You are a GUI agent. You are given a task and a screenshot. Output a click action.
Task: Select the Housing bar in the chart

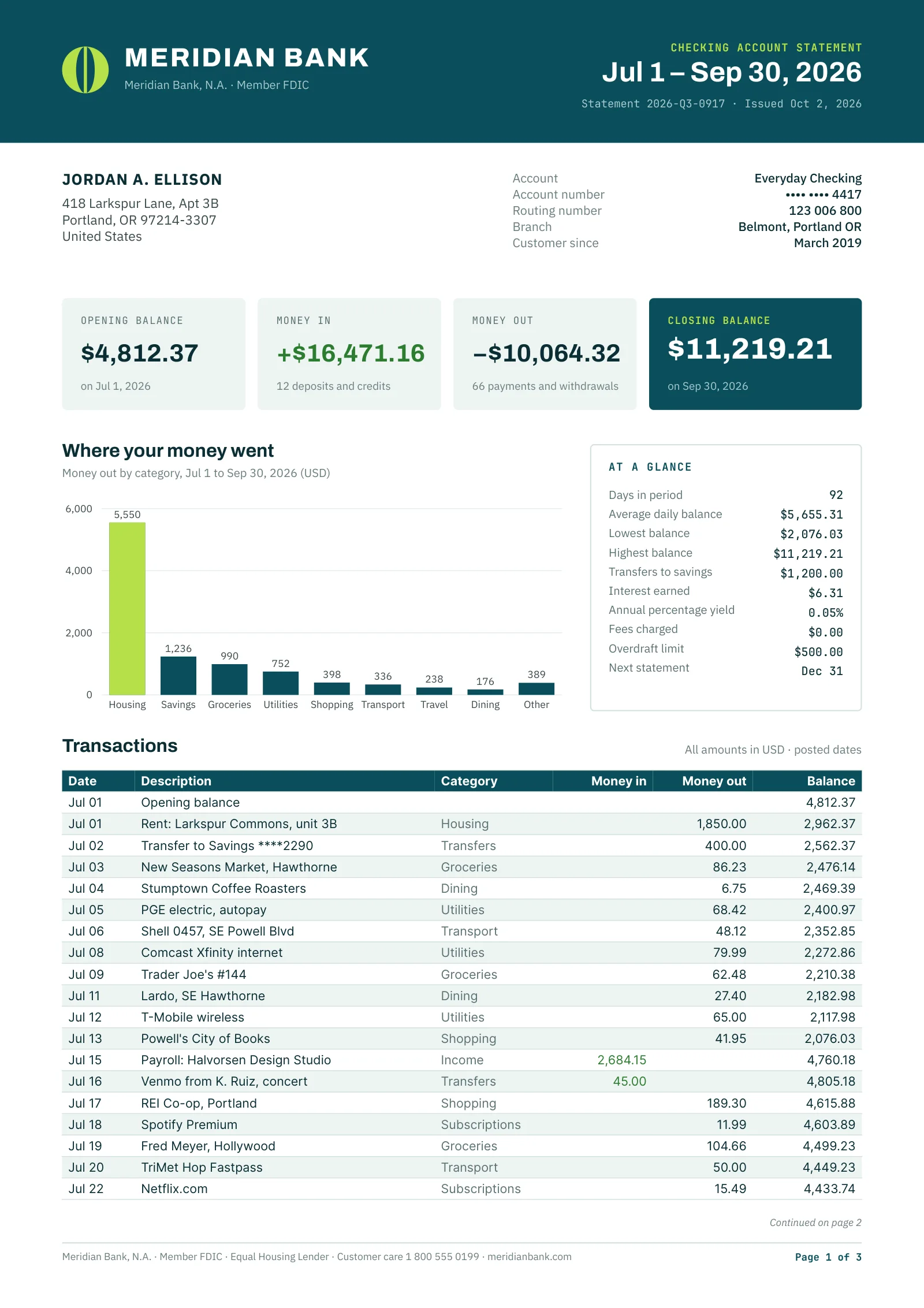(127, 608)
